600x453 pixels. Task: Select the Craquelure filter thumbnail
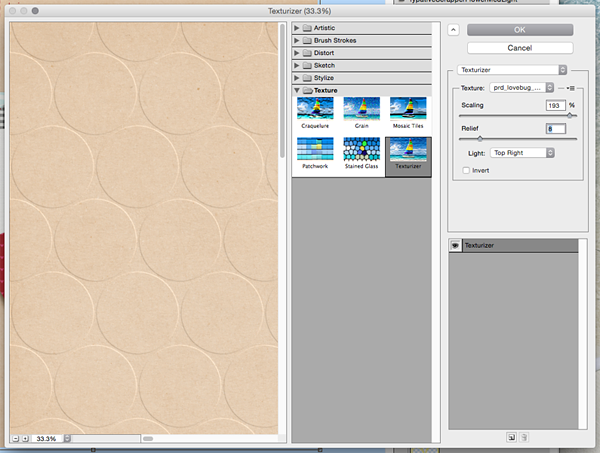coord(315,113)
